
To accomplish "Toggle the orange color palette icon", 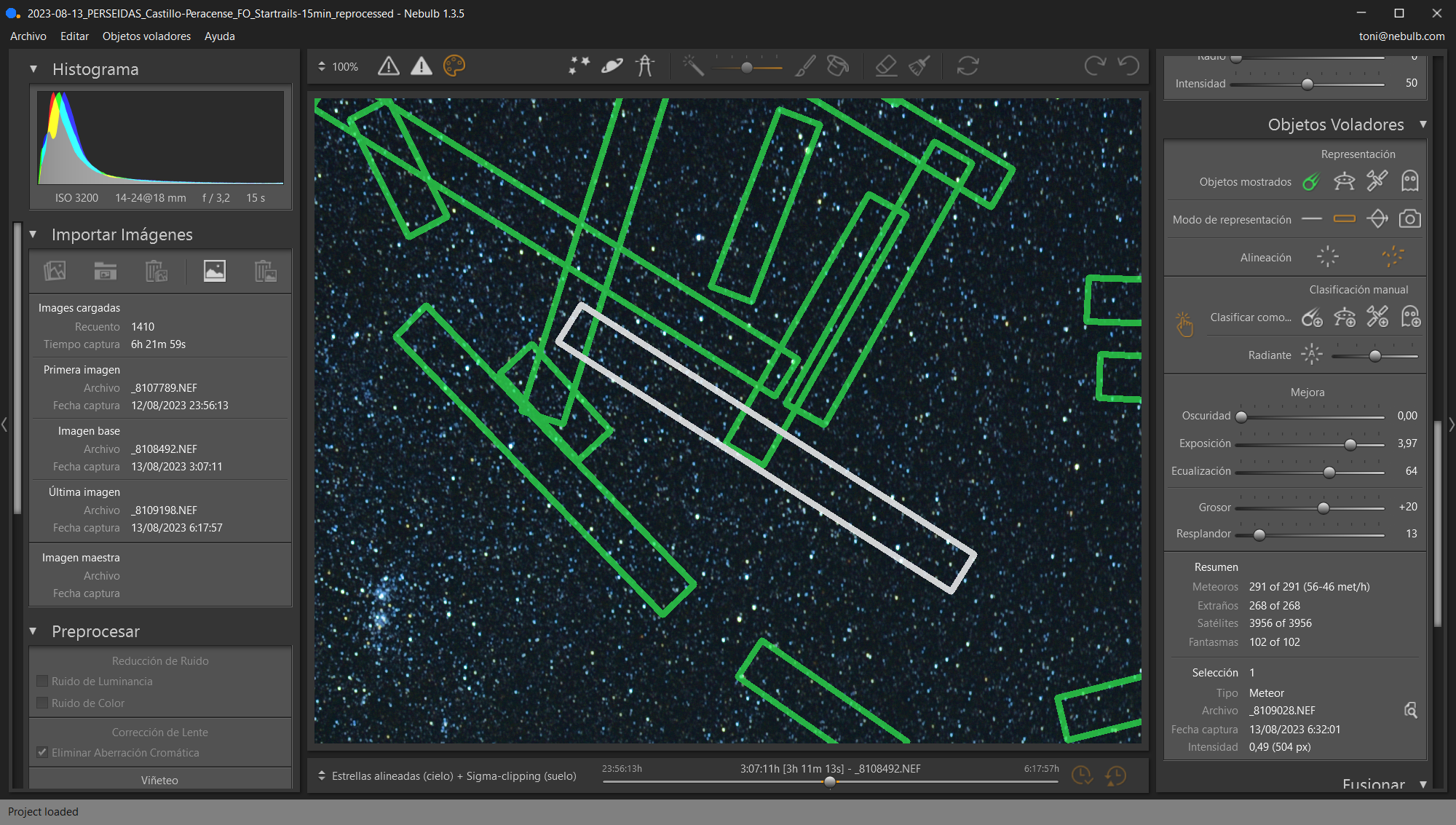I will click(454, 66).
